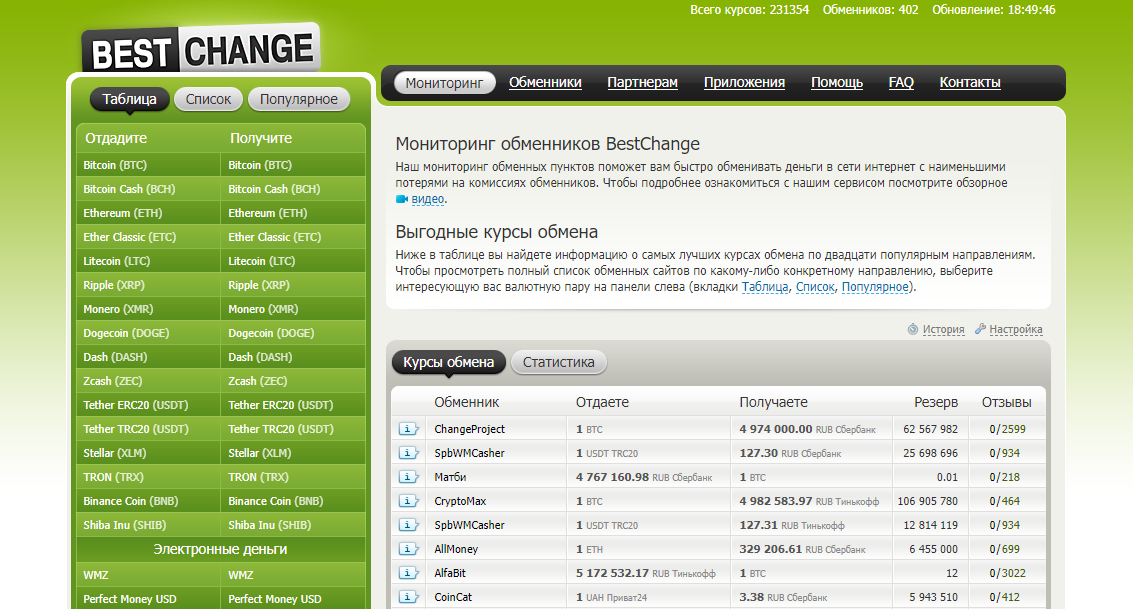This screenshot has width=1133, height=609.
Task: Switch to the Таблица tab
Action: click(129, 99)
